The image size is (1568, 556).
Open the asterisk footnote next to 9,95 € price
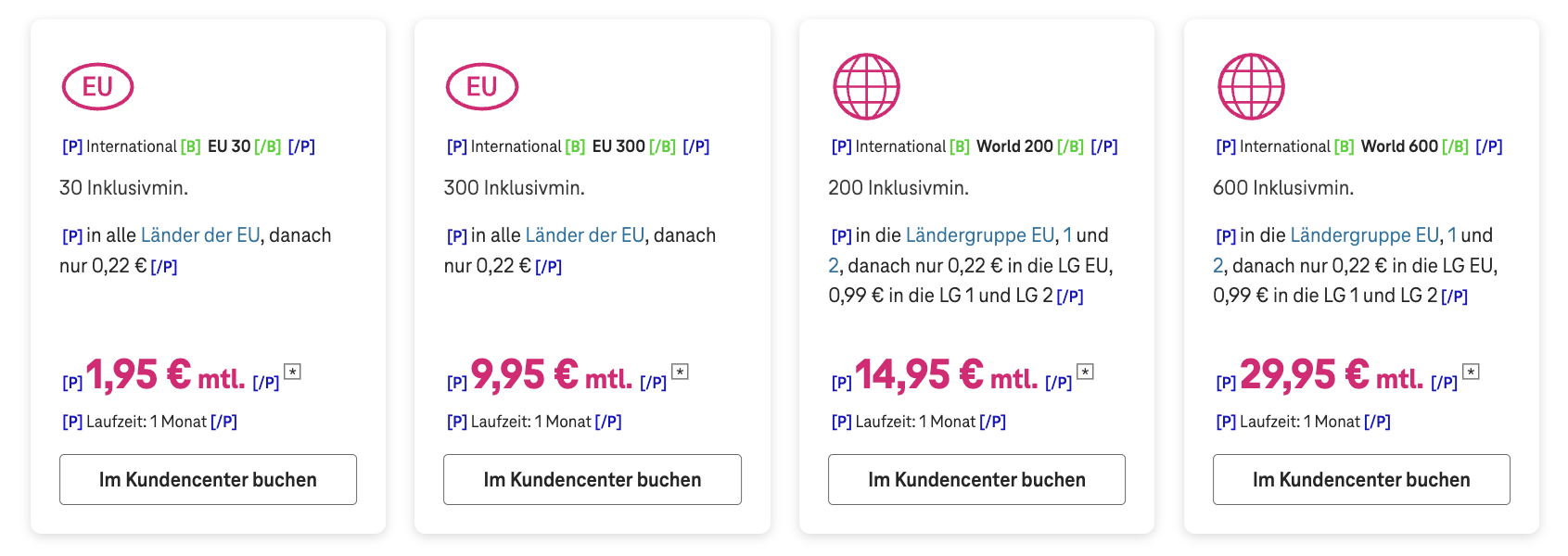681,369
